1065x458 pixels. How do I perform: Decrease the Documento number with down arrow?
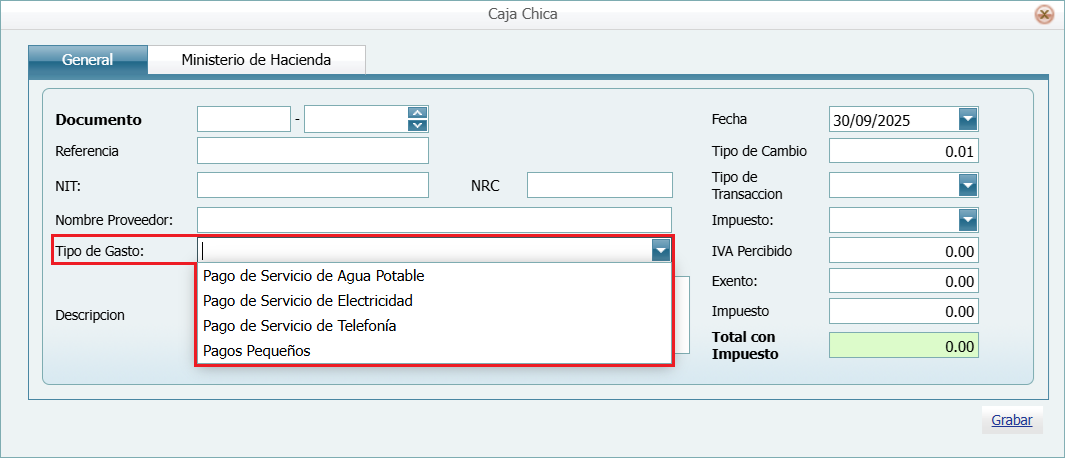[x=417, y=125]
